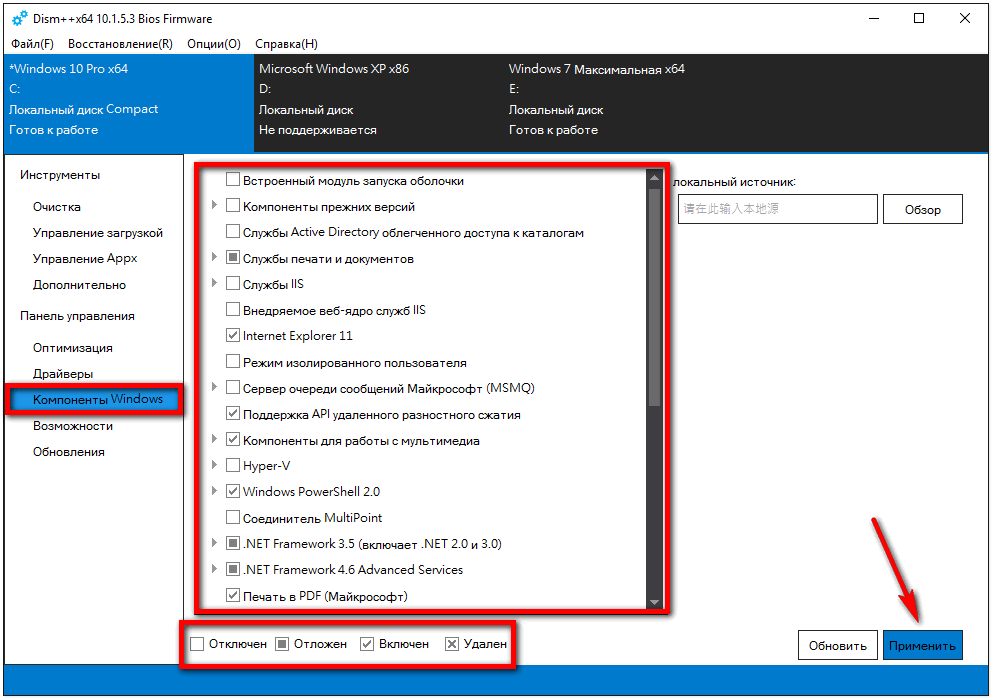Expand the Службы IIS tree node
This screenshot has width=993, height=700.
[x=214, y=283]
